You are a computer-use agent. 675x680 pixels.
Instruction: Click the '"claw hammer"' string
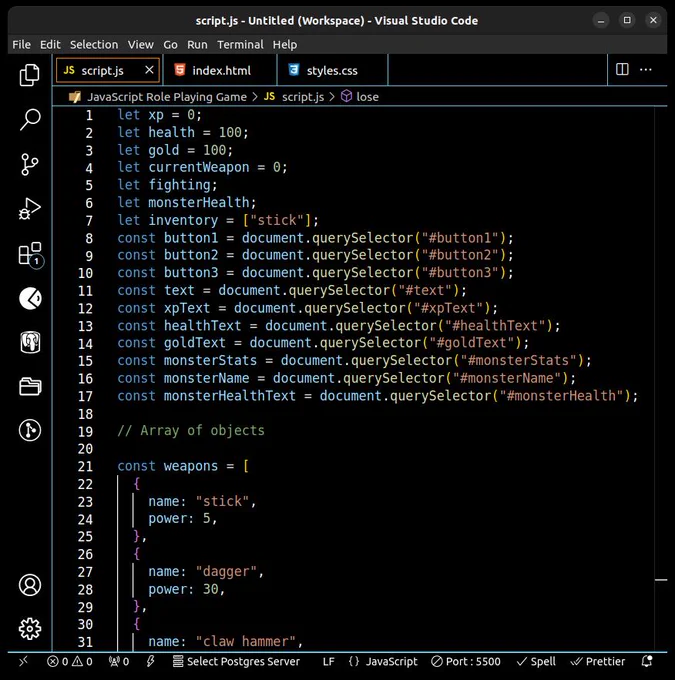(x=246, y=641)
